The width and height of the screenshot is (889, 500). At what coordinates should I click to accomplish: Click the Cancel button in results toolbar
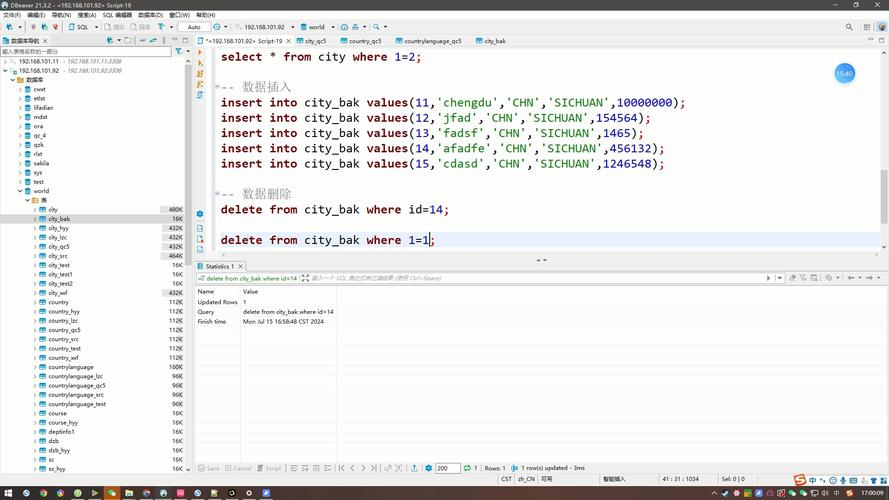[238, 468]
